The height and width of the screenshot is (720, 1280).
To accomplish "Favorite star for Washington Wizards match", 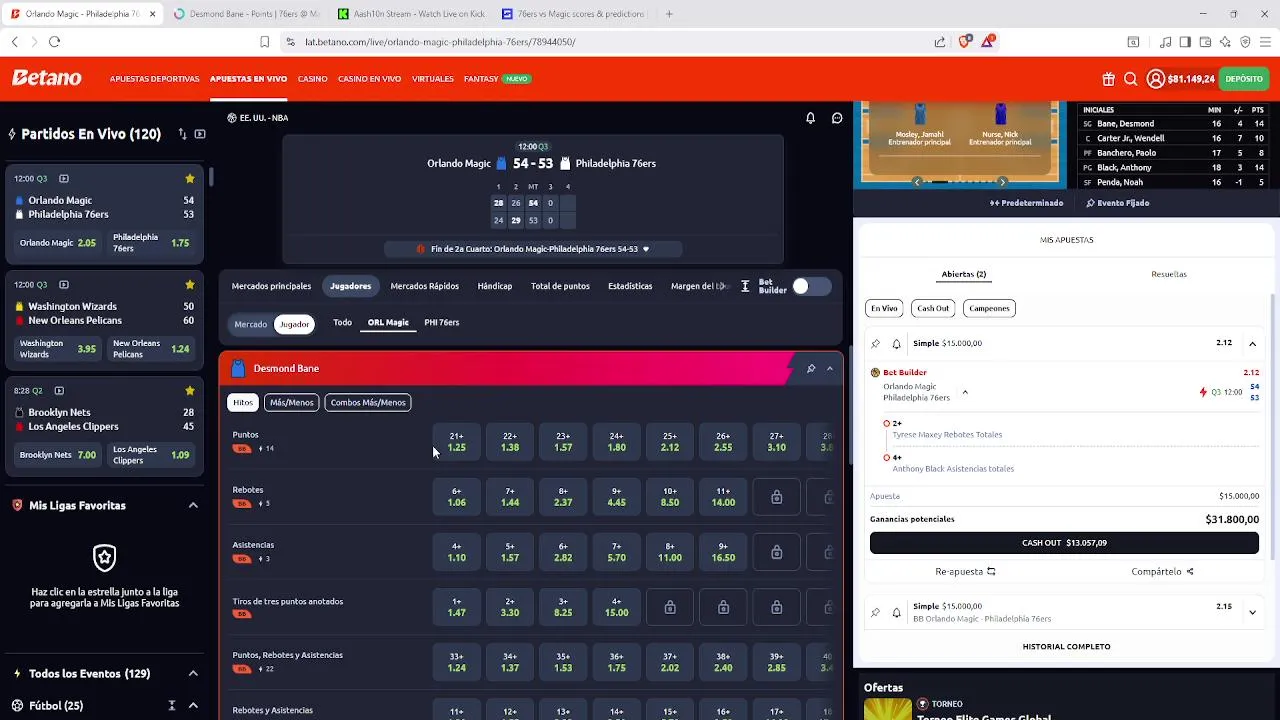I will (x=189, y=284).
